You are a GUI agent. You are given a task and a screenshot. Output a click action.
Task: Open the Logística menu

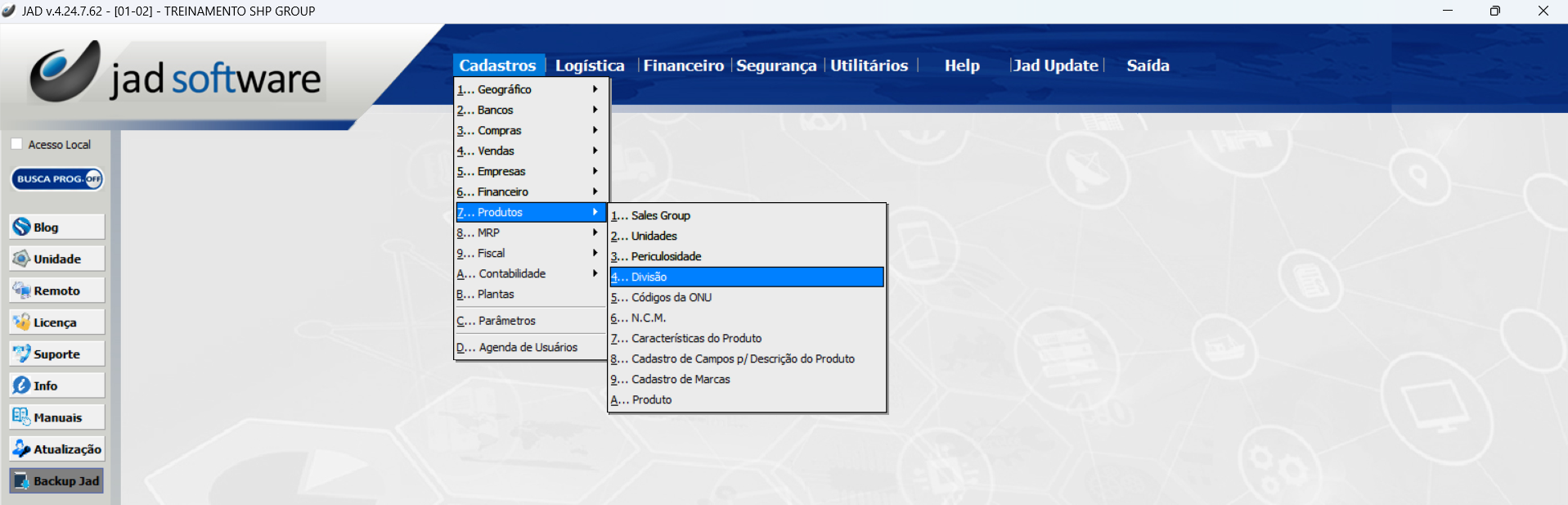pyautogui.click(x=589, y=65)
